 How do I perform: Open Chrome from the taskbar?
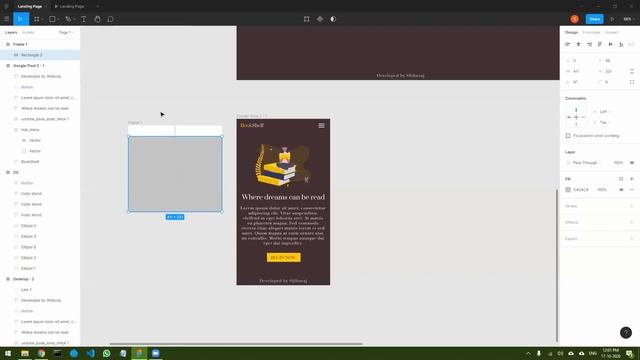click(x=41, y=353)
